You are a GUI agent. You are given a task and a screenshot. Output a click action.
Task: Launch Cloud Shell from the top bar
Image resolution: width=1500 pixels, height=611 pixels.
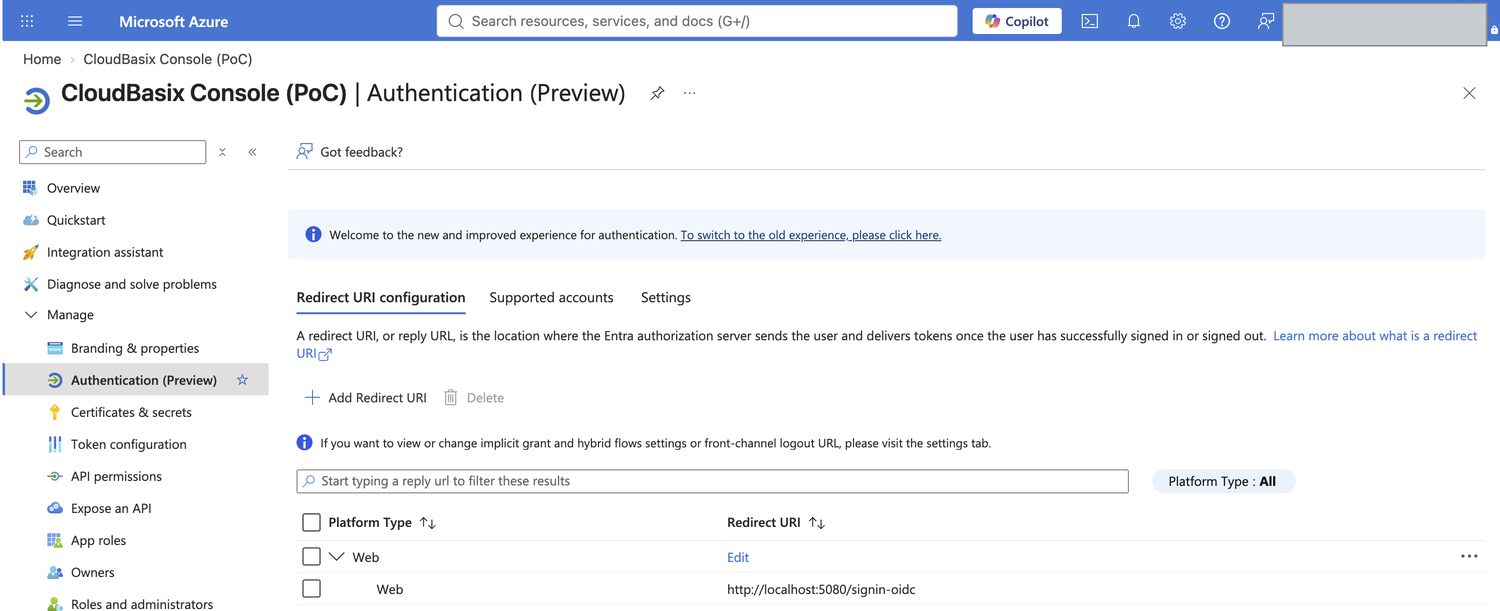coord(1090,21)
